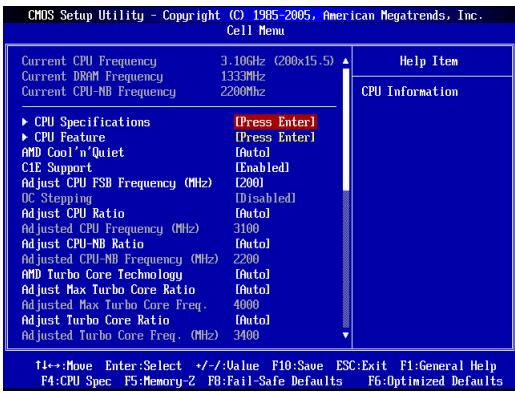Click the Max Turbo Core Freq value 4000
This screenshot has width=515, height=393.
246,305
